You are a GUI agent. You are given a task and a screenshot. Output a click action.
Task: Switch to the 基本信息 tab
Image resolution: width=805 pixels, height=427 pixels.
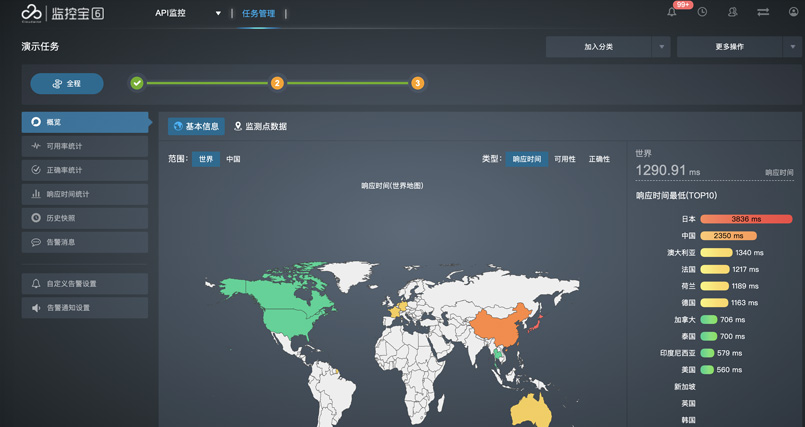tap(196, 126)
